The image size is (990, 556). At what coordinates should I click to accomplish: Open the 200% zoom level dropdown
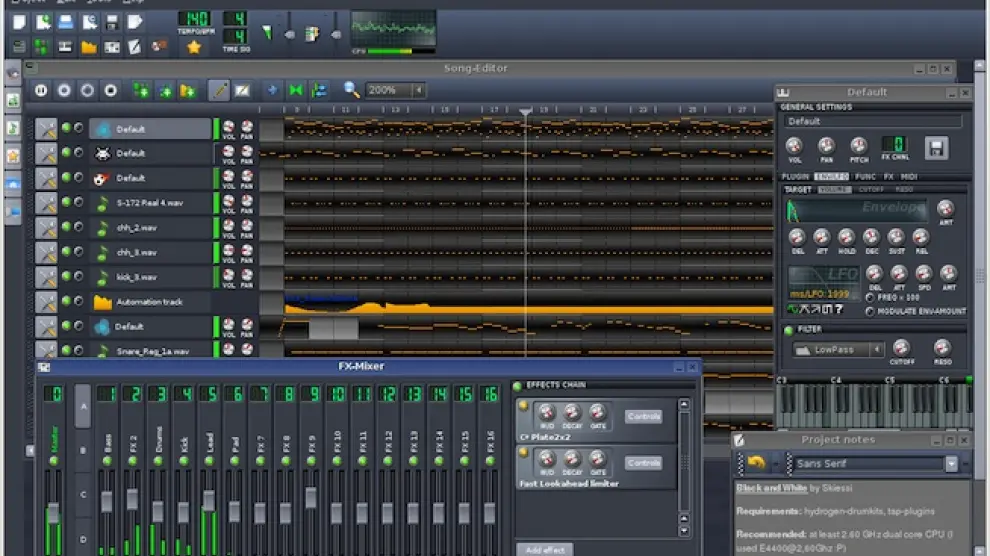pyautogui.click(x=418, y=90)
